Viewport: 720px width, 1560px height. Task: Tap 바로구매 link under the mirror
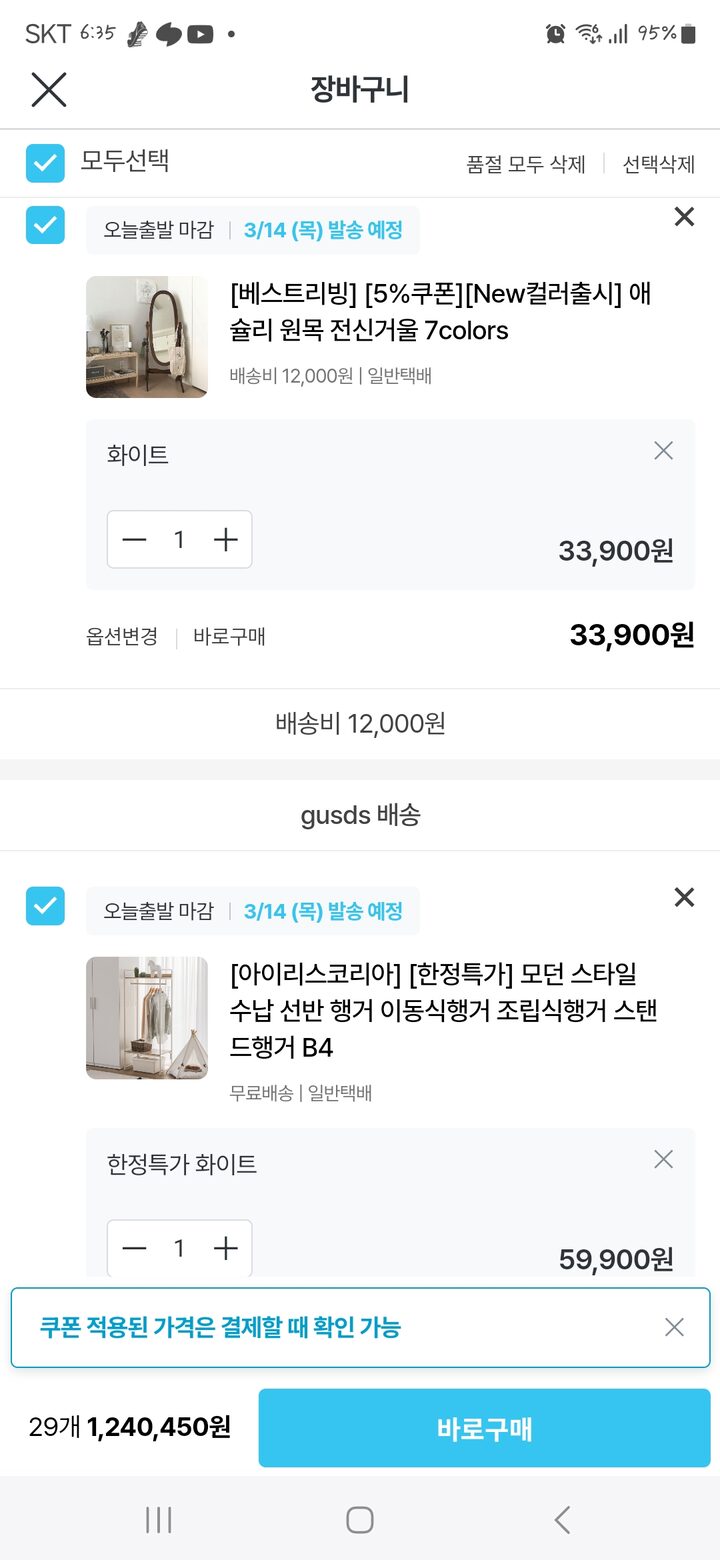[230, 637]
